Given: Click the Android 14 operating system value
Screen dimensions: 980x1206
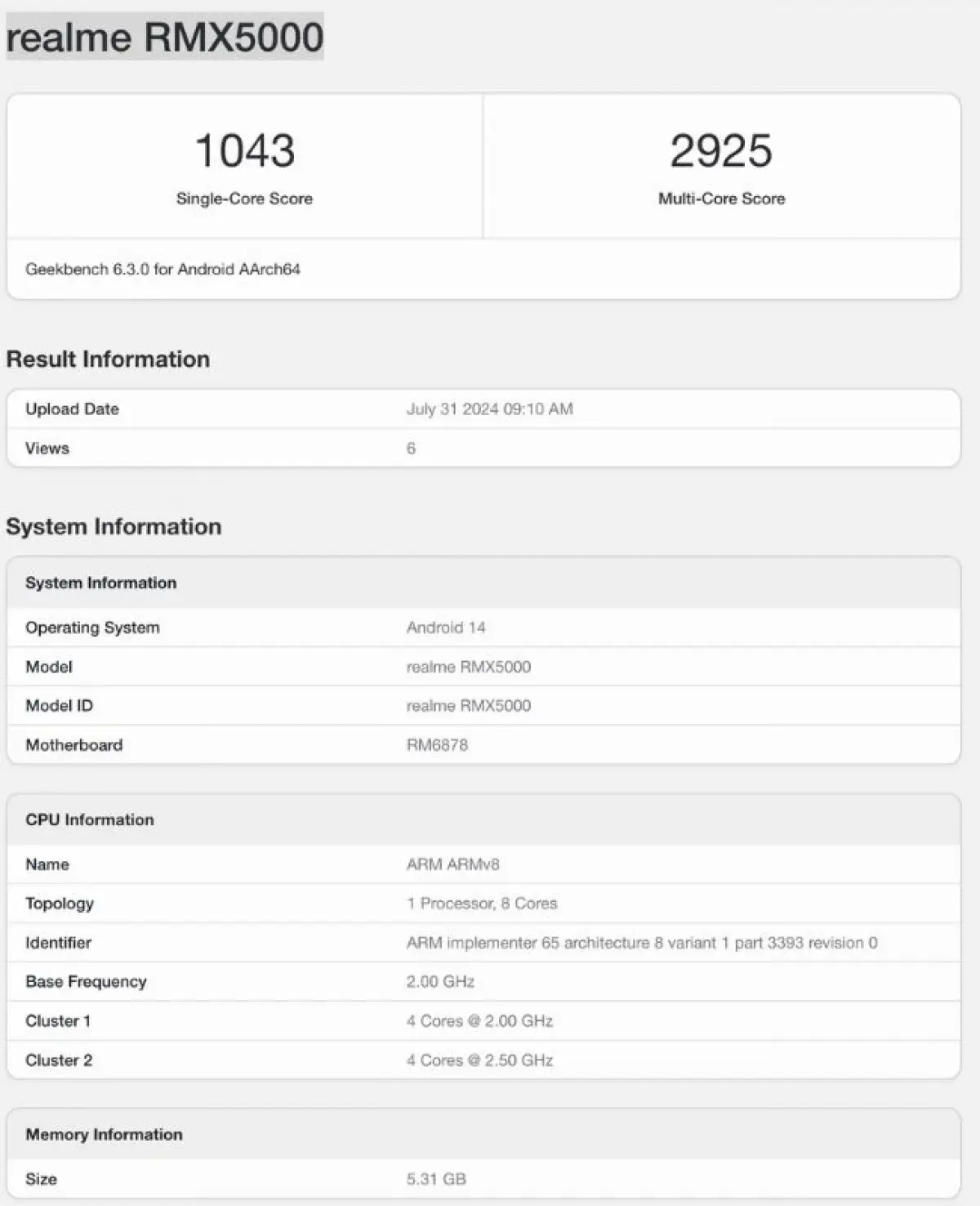Looking at the screenshot, I should (x=446, y=628).
